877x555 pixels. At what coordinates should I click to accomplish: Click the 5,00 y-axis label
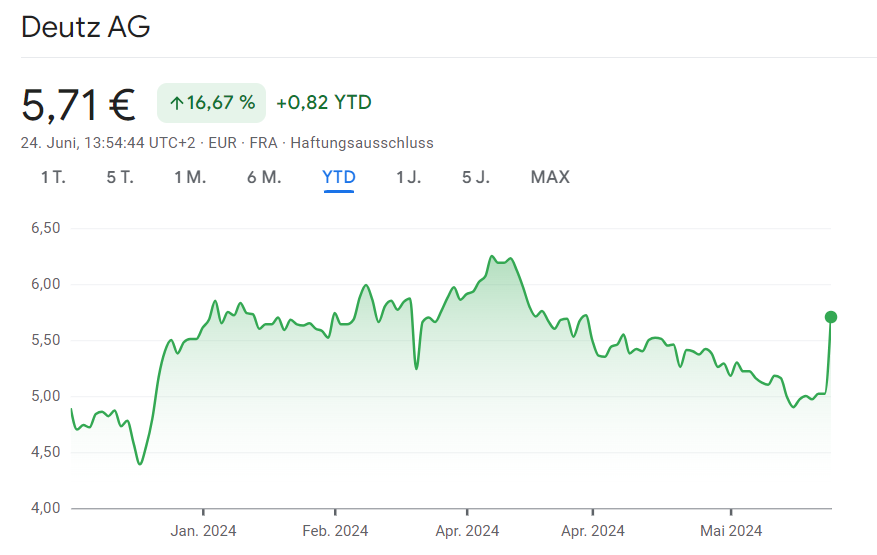point(46,396)
